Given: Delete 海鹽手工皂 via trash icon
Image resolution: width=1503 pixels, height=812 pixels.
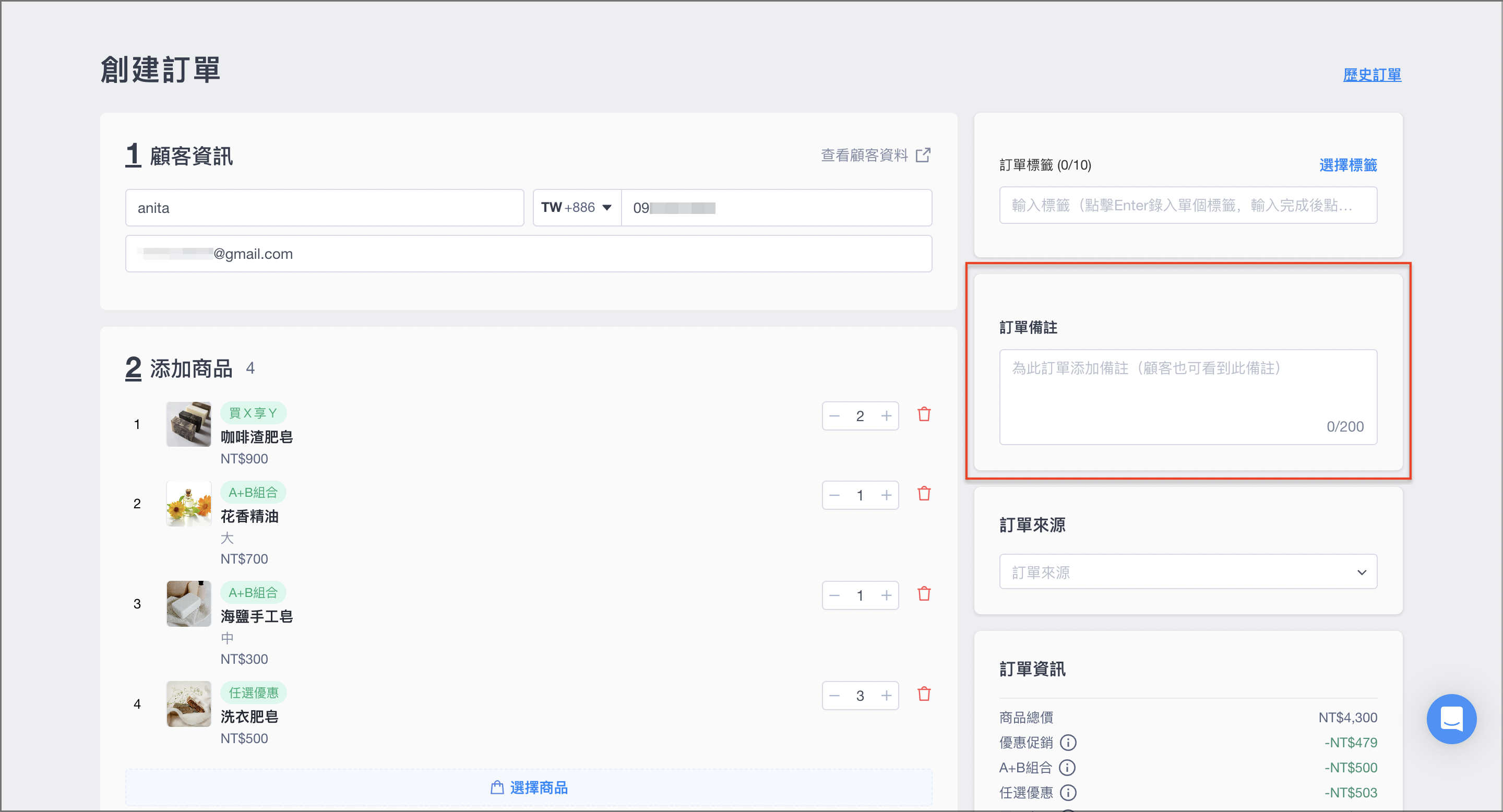Looking at the screenshot, I should click(x=924, y=594).
